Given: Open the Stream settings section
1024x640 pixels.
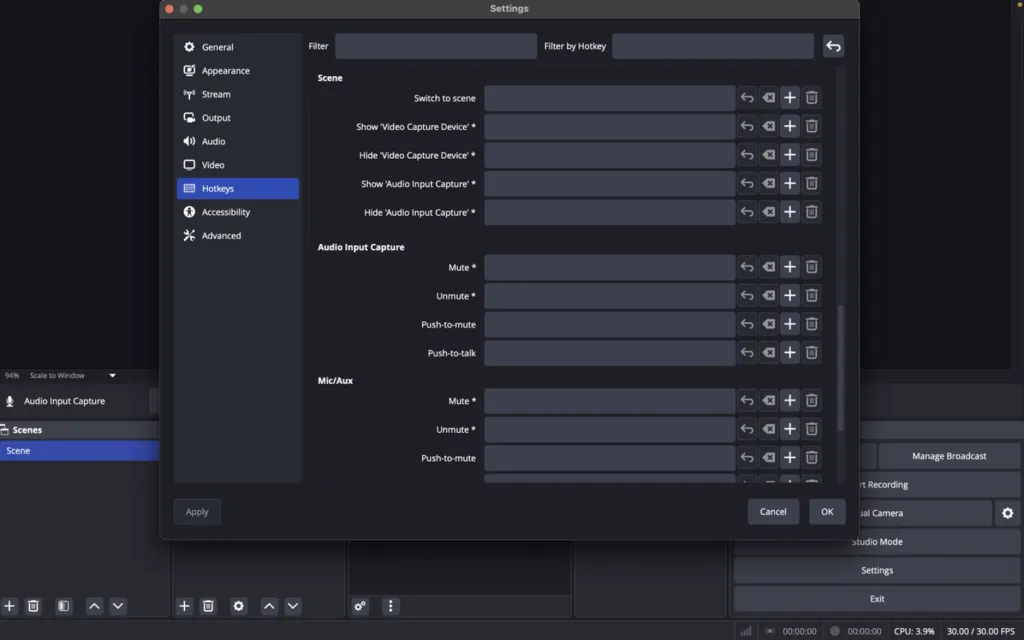Looking at the screenshot, I should coord(238,94).
